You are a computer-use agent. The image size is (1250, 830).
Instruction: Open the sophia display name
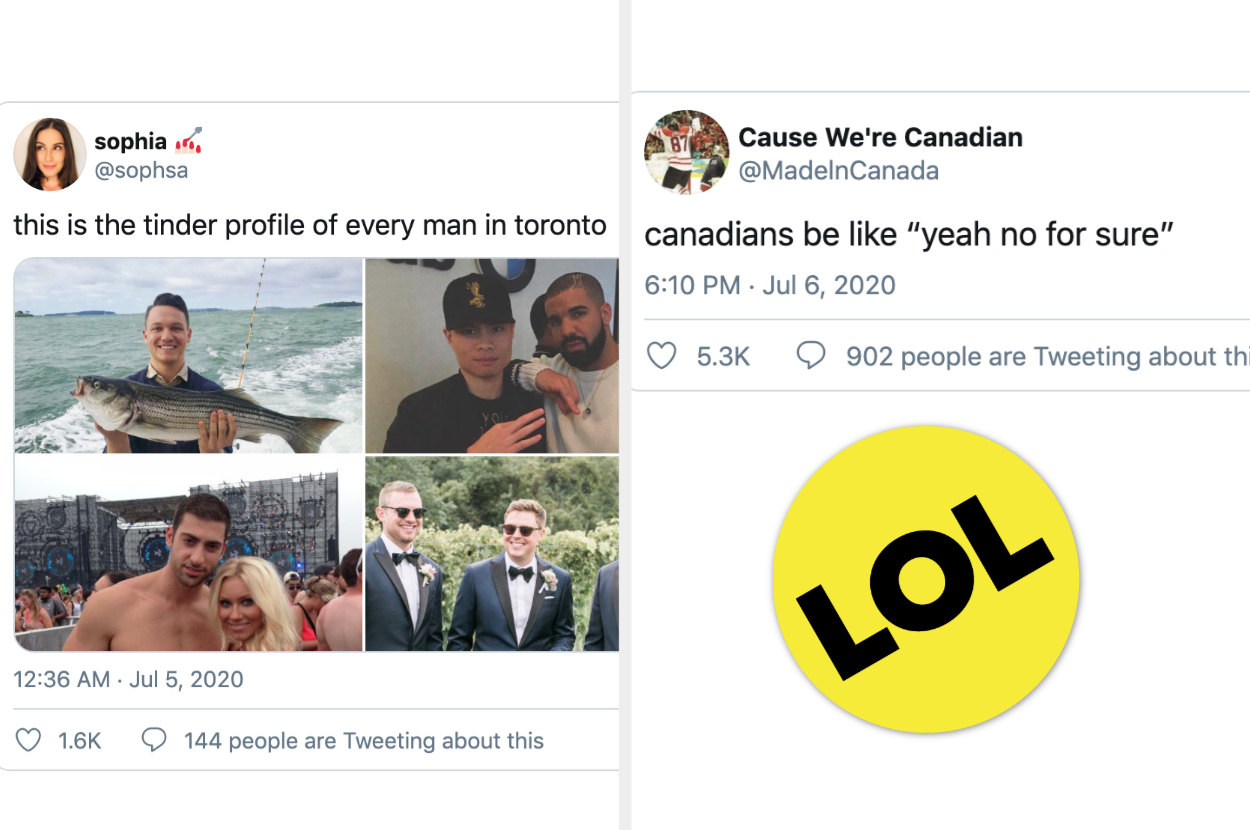tap(130, 142)
